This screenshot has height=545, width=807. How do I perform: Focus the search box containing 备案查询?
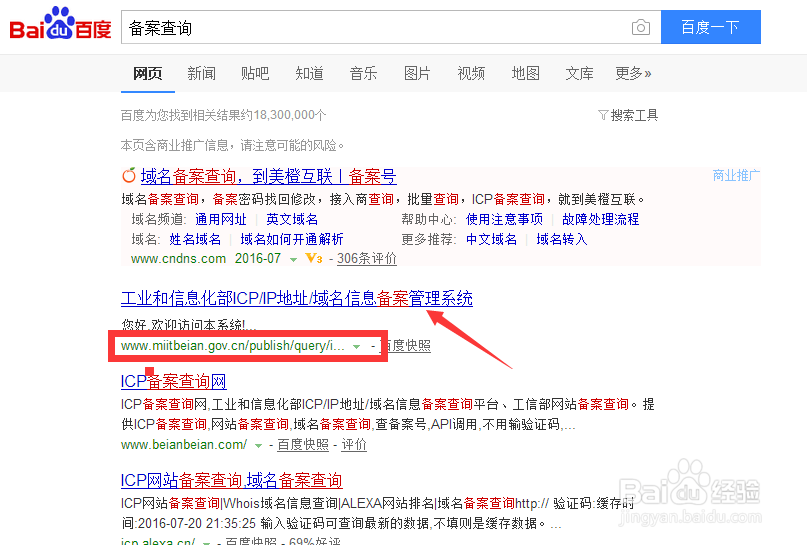[375, 27]
